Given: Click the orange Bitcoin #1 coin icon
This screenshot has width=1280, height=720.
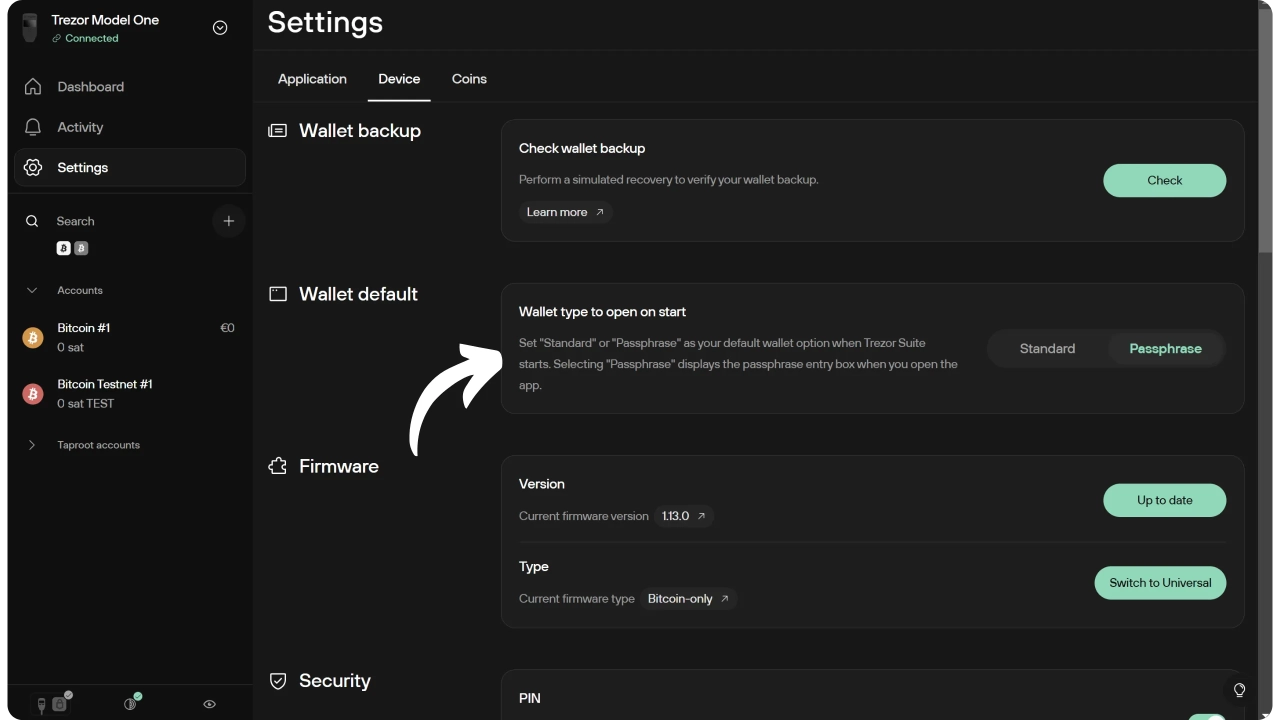Looking at the screenshot, I should 33,338.
